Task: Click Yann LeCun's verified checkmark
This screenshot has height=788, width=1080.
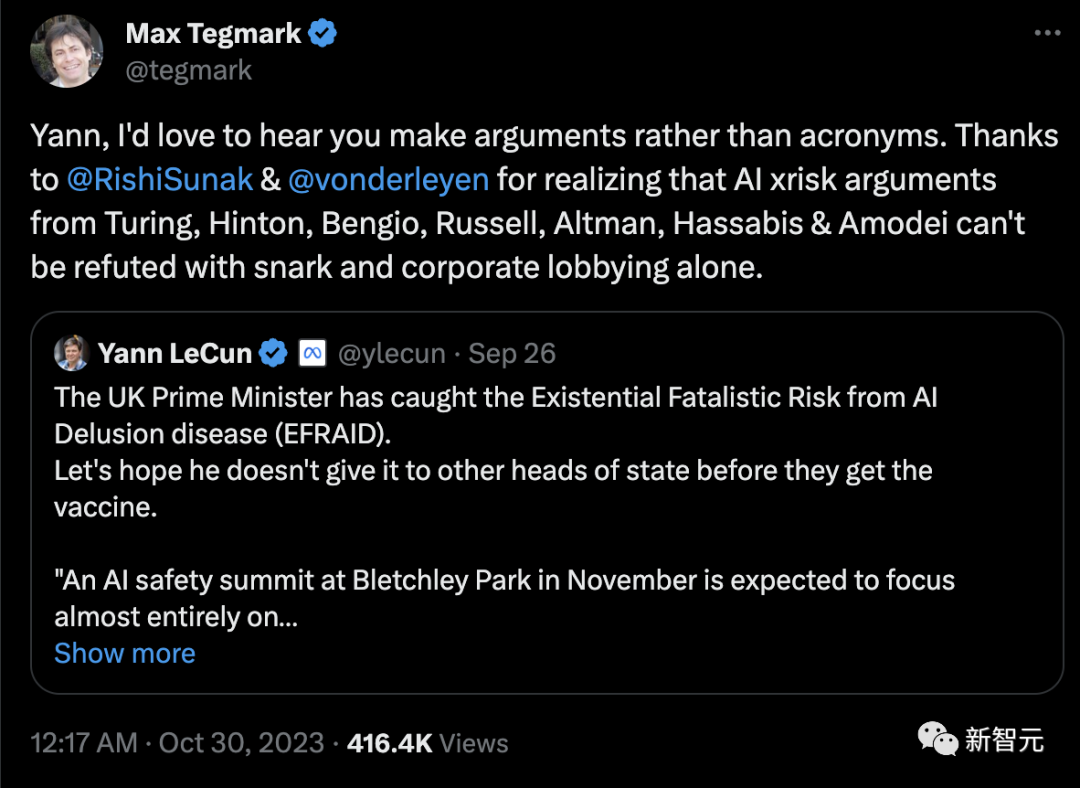Action: tap(272, 353)
